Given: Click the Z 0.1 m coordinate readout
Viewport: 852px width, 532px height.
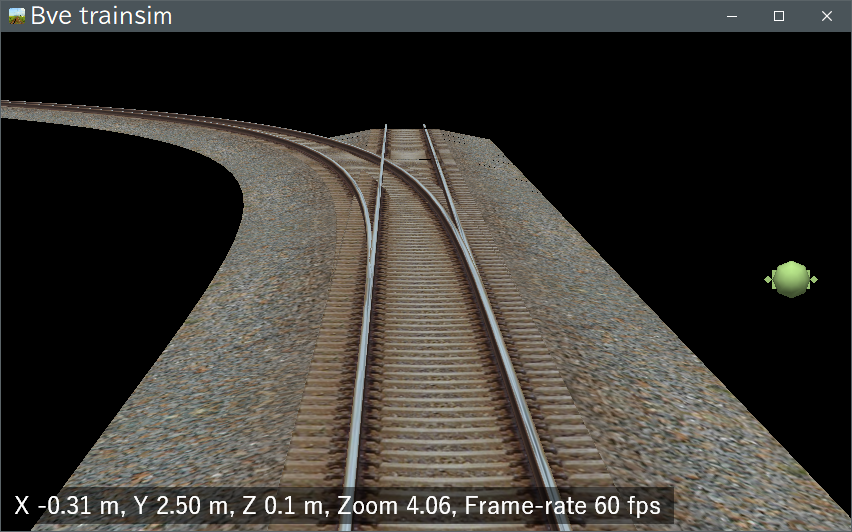Looking at the screenshot, I should pyautogui.click(x=285, y=506).
